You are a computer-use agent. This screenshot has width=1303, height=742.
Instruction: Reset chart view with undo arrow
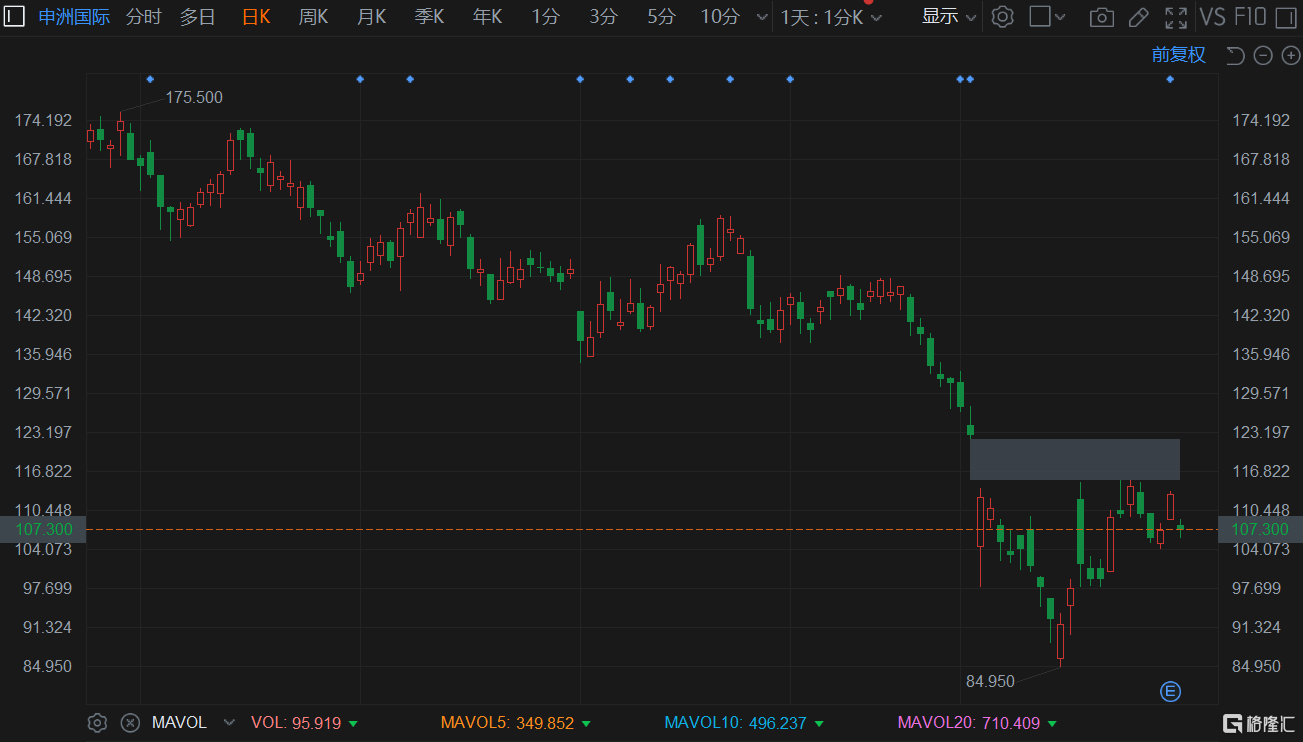[1235, 55]
